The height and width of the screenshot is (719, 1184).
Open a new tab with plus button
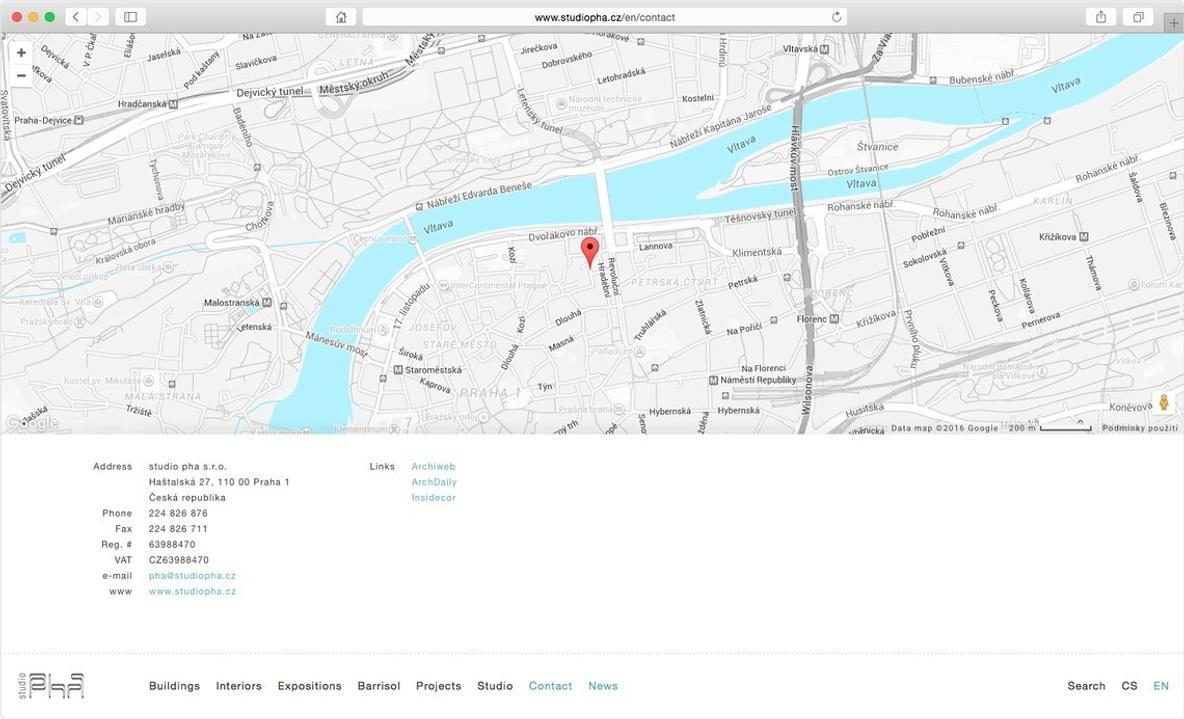click(x=1173, y=20)
